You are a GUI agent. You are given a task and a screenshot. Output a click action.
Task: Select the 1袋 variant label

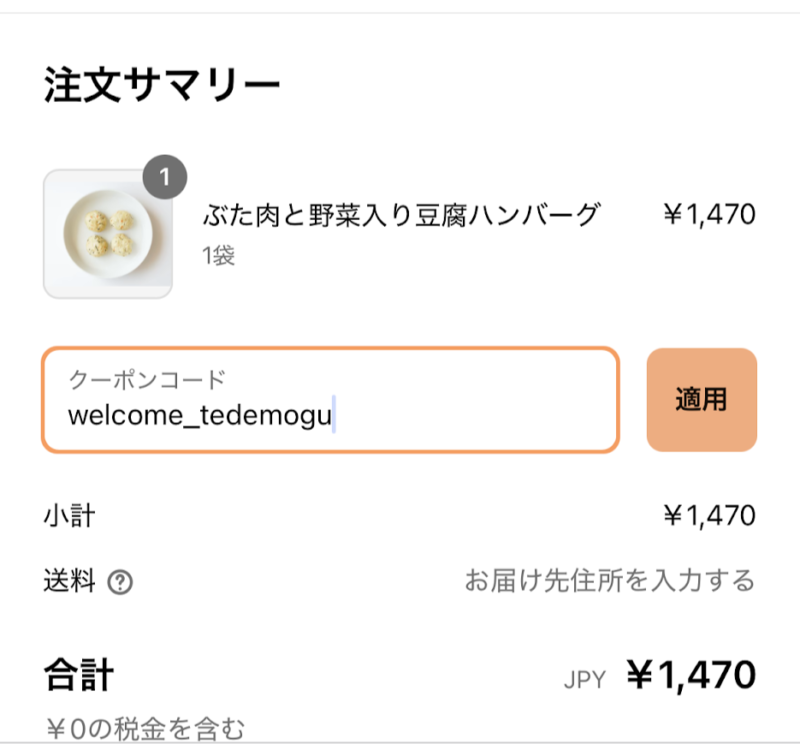pos(218,255)
